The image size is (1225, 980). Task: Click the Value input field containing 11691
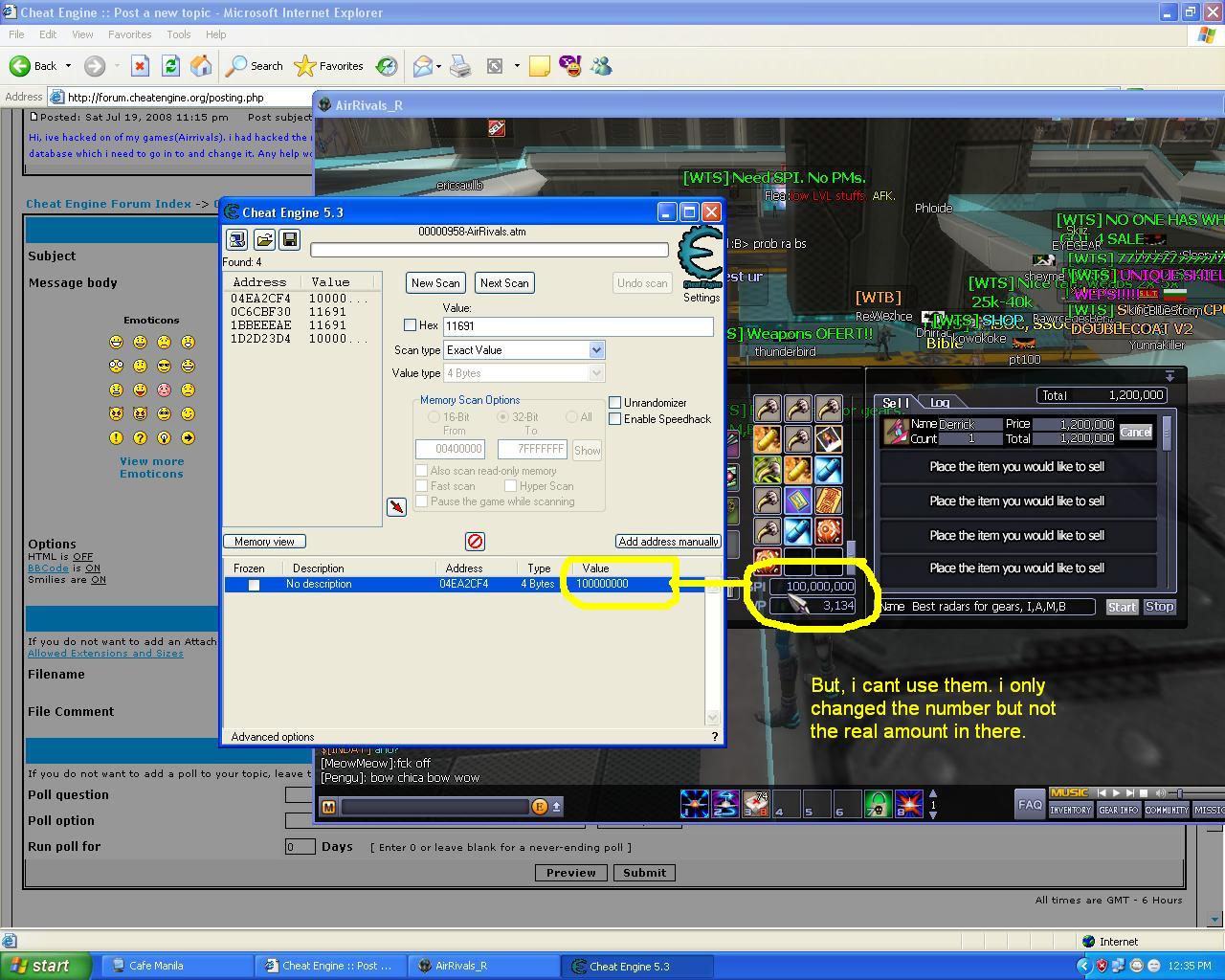pyautogui.click(x=578, y=326)
